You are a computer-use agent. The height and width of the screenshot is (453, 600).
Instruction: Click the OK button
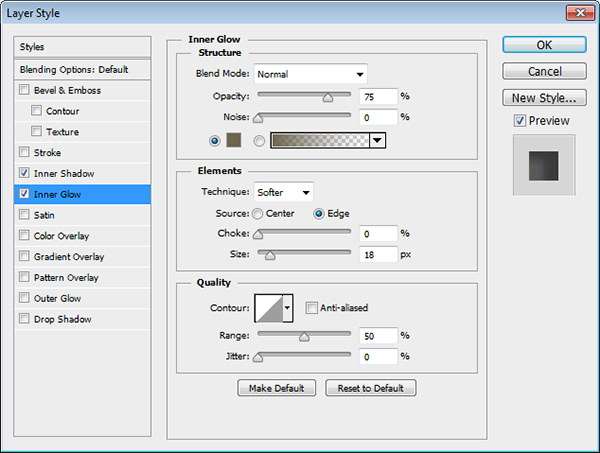(x=543, y=45)
